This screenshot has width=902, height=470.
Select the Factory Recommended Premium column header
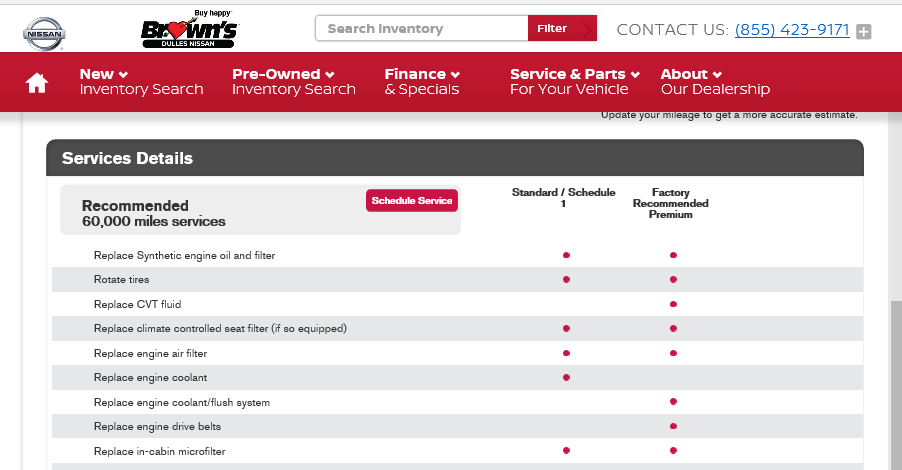(x=671, y=203)
